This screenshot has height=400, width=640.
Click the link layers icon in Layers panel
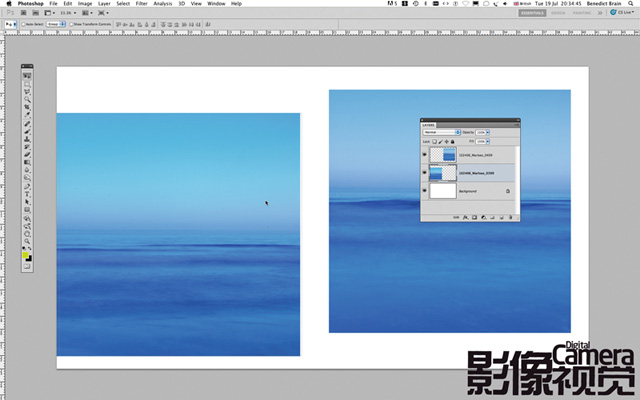point(456,218)
